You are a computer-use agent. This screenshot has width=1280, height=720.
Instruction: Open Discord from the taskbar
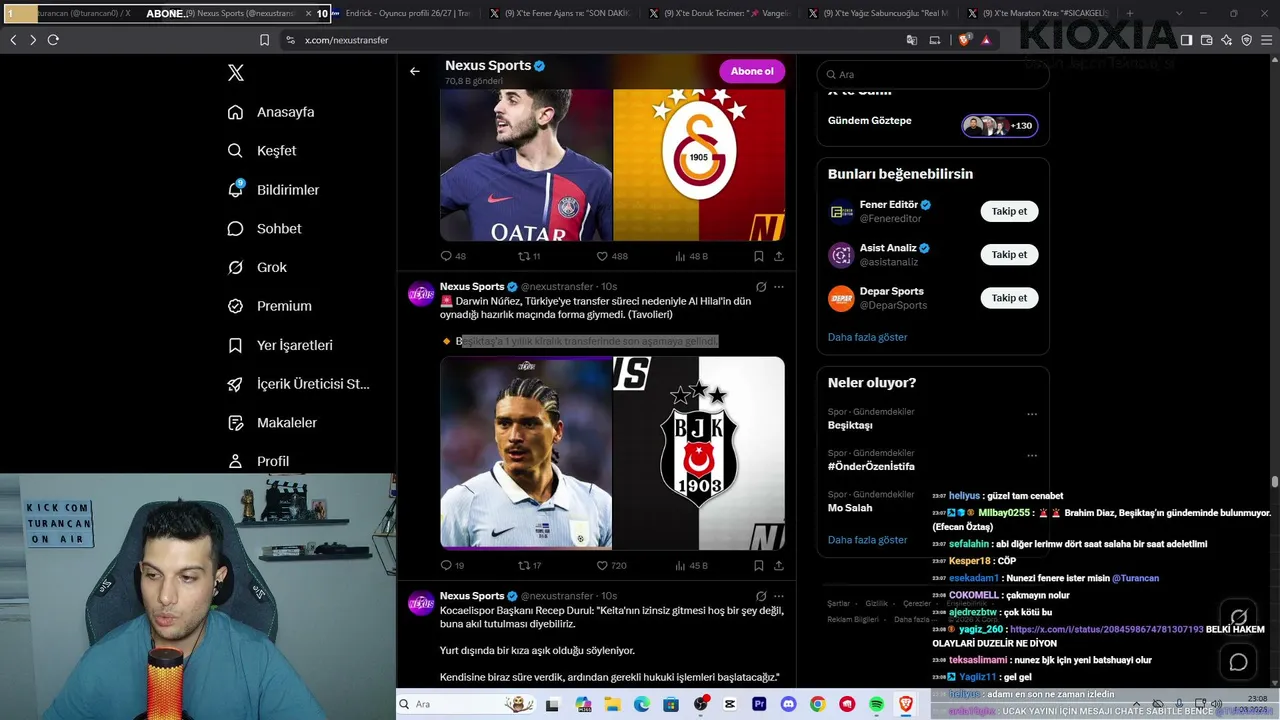(789, 704)
